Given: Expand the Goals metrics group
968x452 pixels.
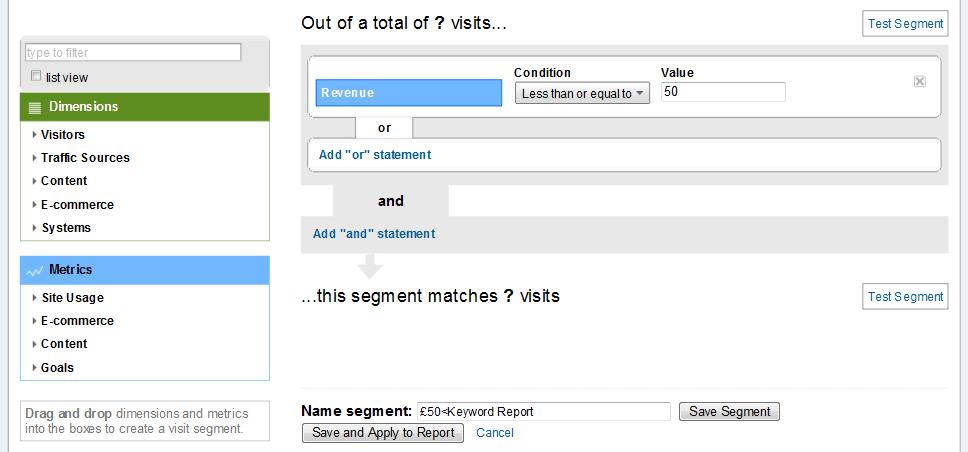Looking at the screenshot, I should click(x=56, y=368).
